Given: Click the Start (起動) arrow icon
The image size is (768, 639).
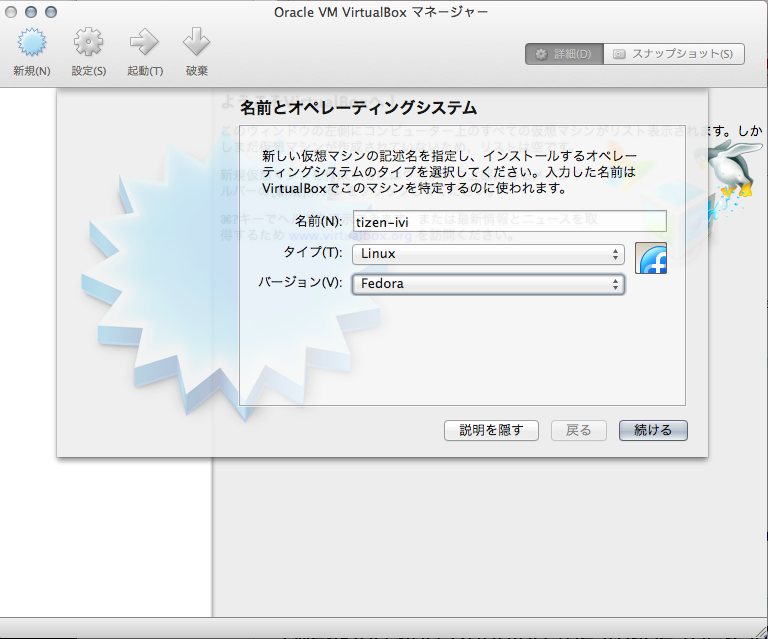Looking at the screenshot, I should pos(144,42).
